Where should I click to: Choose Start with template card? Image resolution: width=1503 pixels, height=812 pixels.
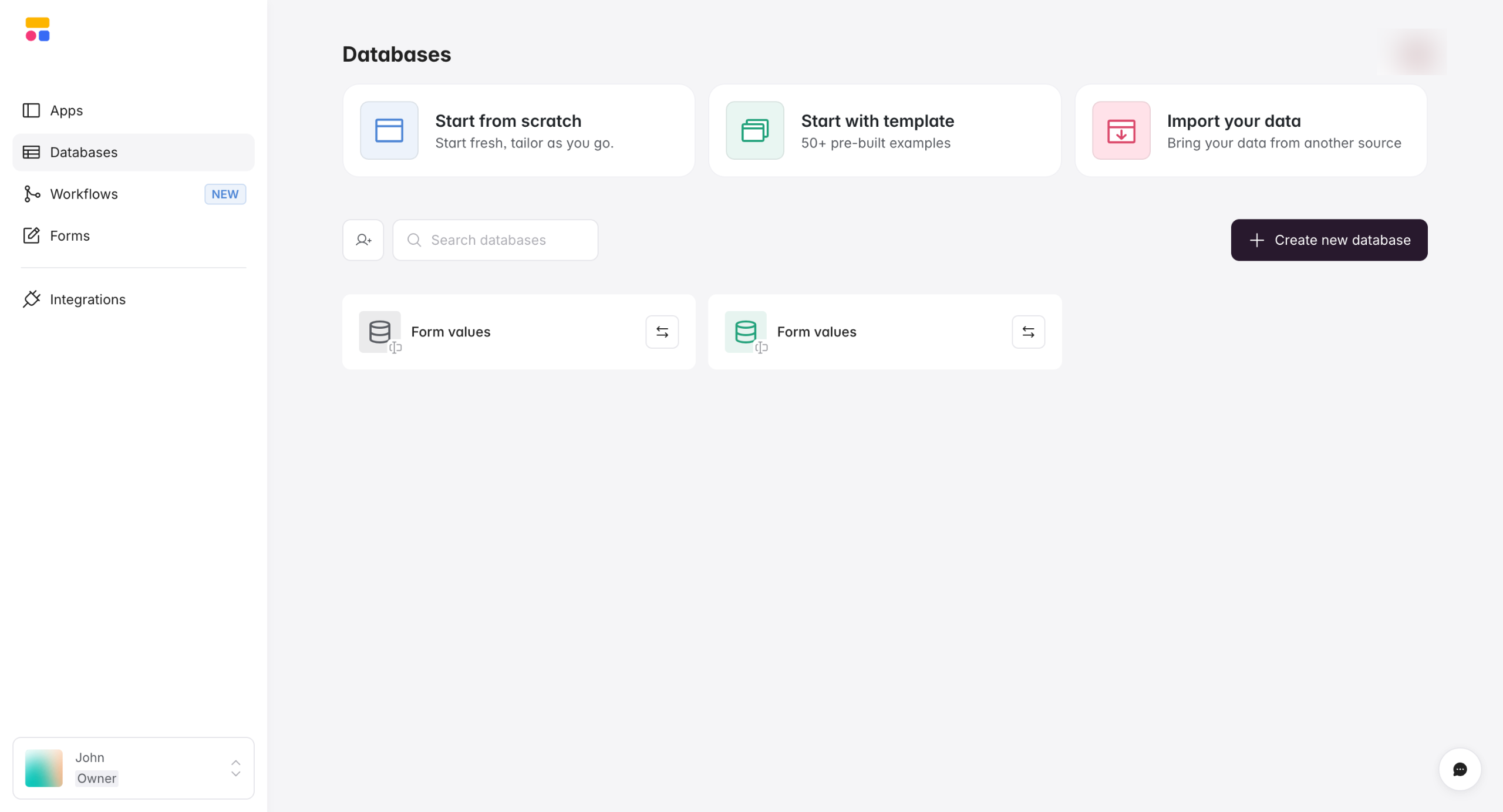click(884, 130)
